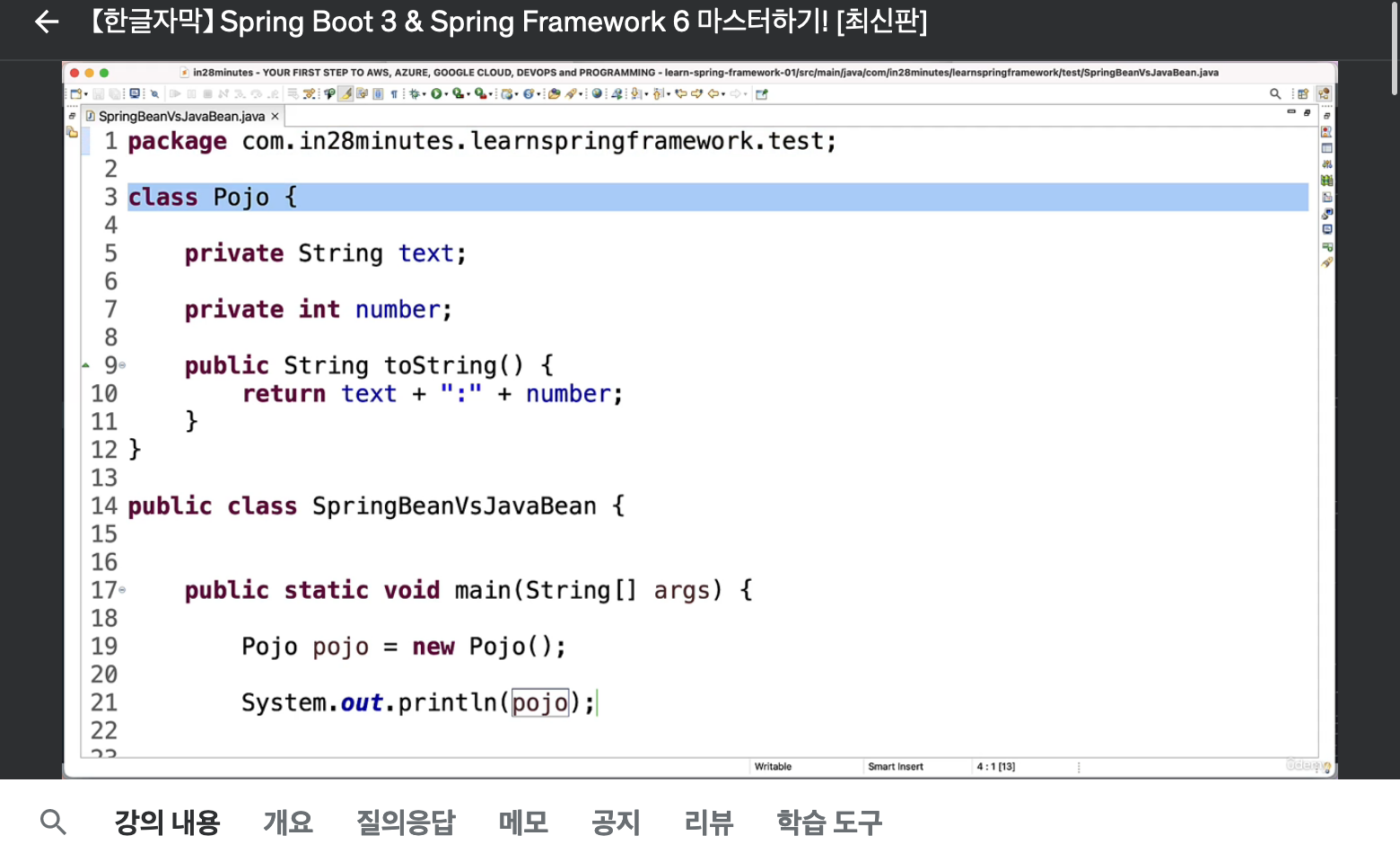This screenshot has width=1400, height=862.
Task: Click the Debug bug icon
Action: point(414,93)
